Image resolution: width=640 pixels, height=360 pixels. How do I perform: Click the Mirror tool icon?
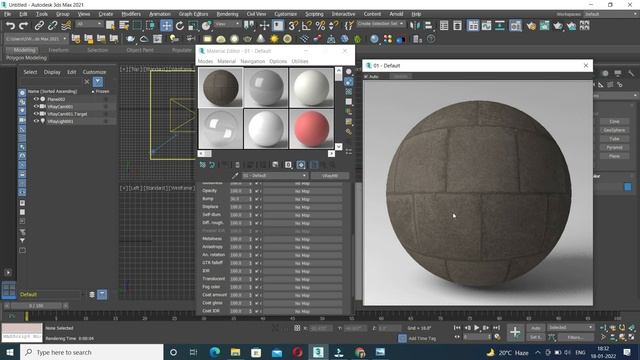[x=415, y=26]
